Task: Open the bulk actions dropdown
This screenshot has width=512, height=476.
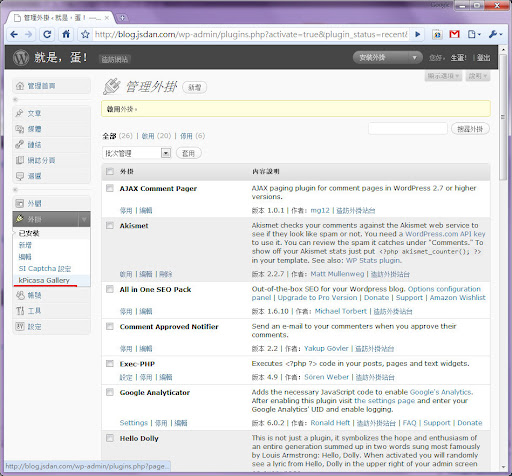Action: 137,153
